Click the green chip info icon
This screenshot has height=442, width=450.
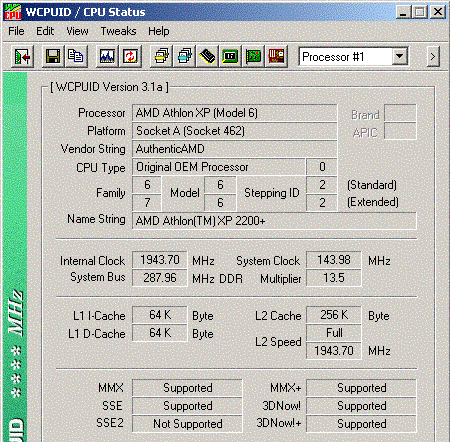230,57
